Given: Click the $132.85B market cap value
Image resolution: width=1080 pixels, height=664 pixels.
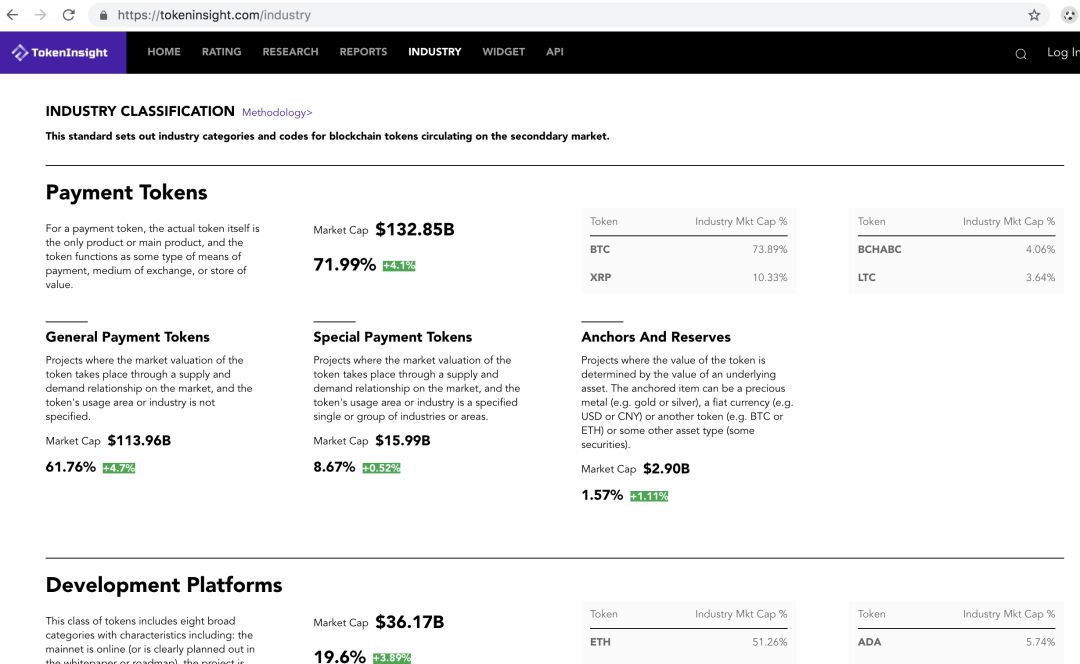Looking at the screenshot, I should tap(415, 229).
